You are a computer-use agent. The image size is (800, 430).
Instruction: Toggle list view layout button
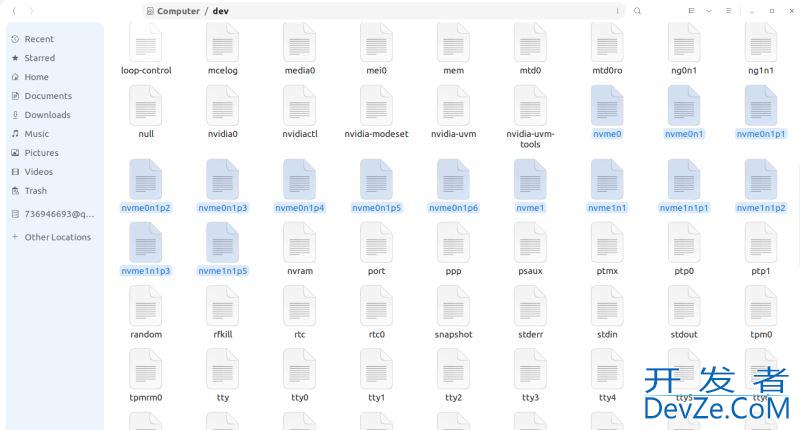(691, 11)
